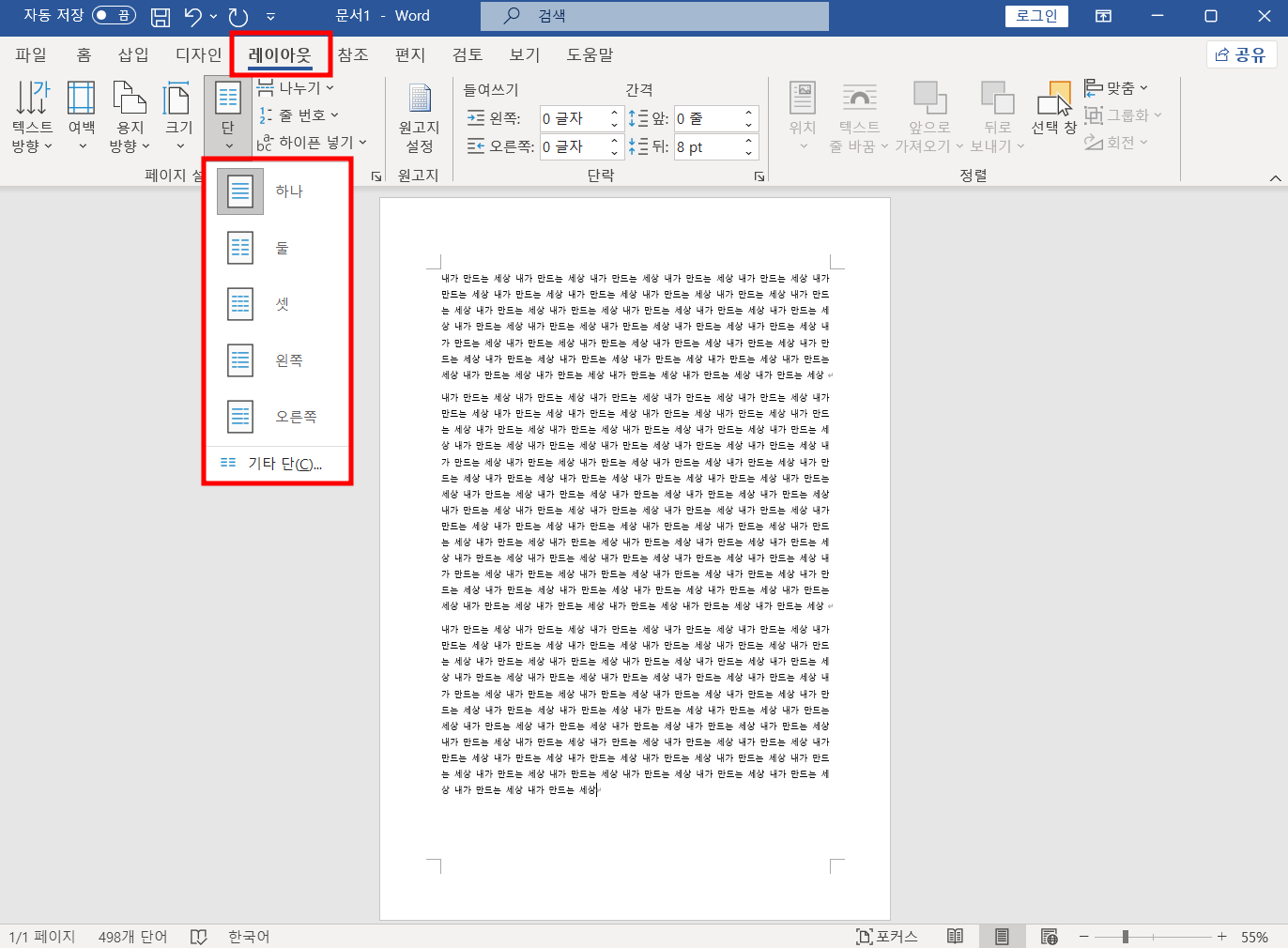Screen dimensions: 1288x948
Task: Open Customize Quick Access Toolbar dropdown
Action: tap(270, 16)
